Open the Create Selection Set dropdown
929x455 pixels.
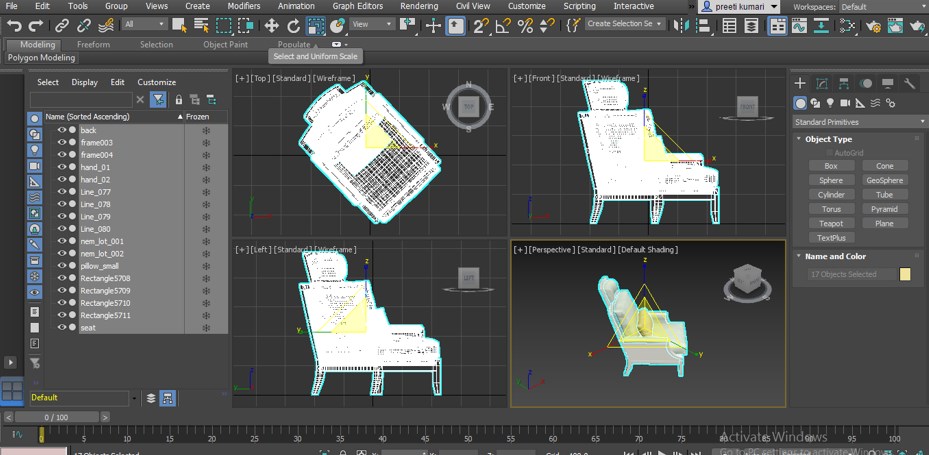coord(625,24)
